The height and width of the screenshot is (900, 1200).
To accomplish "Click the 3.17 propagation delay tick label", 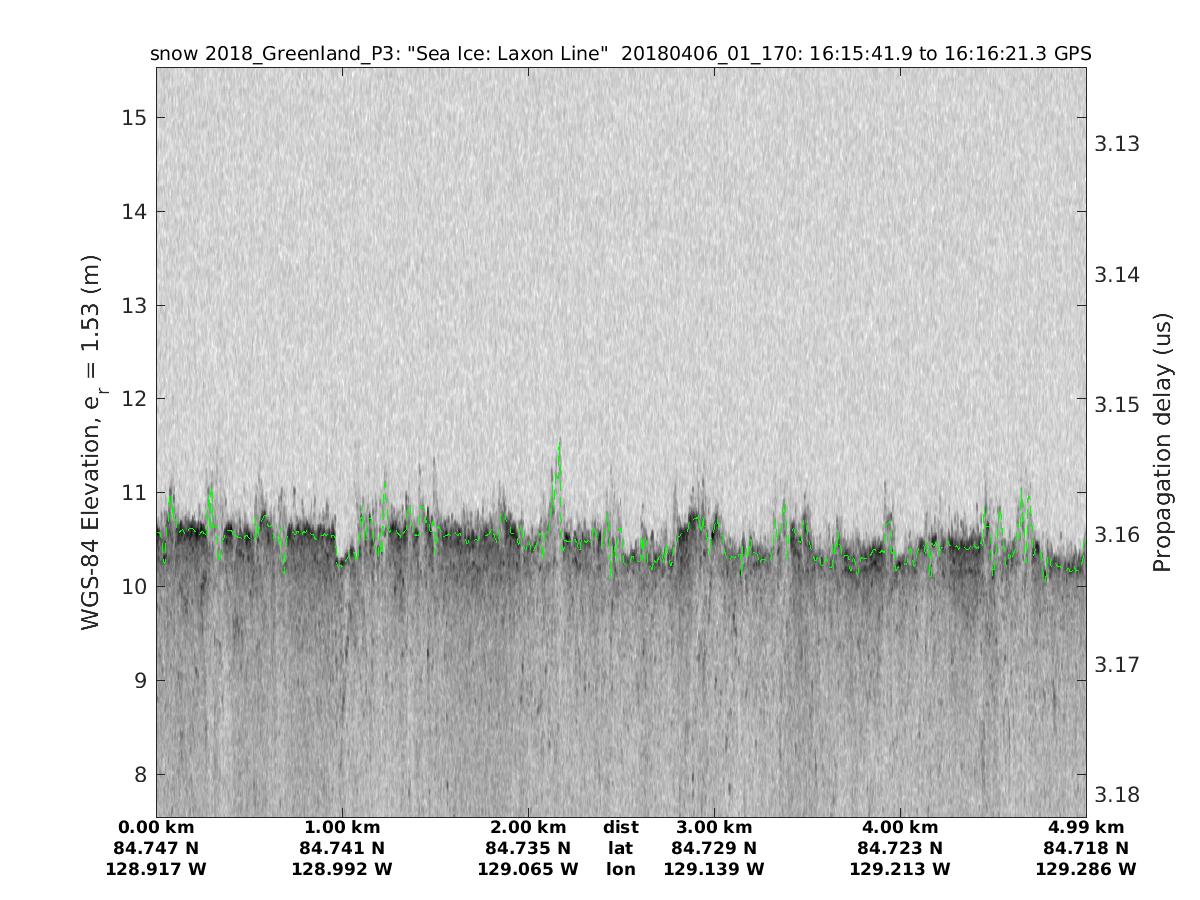I will tap(1118, 665).
